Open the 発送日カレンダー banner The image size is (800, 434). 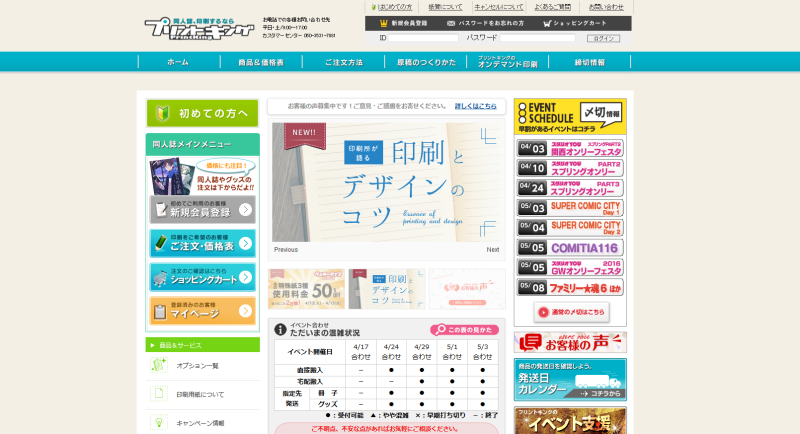tap(570, 380)
